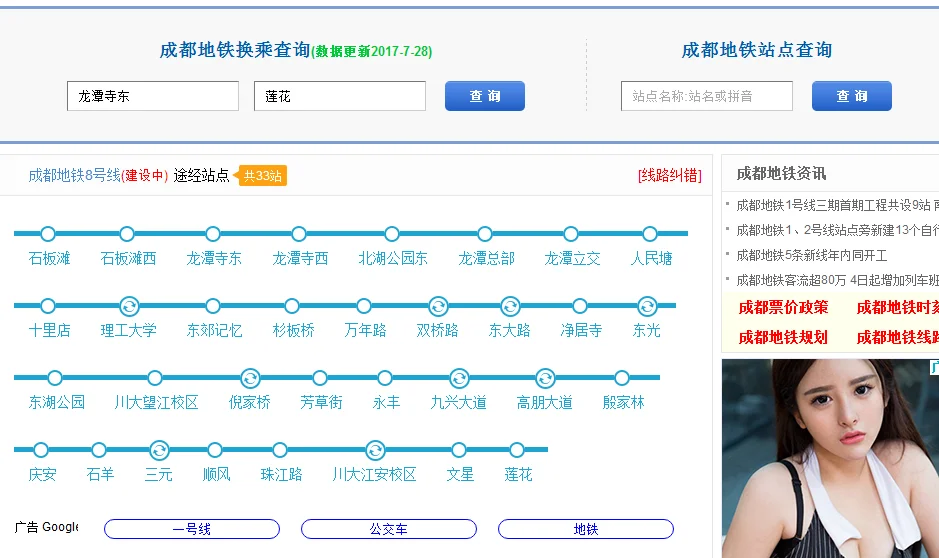This screenshot has width=939, height=558.
Task: Click the station name search field
Action: click(707, 96)
